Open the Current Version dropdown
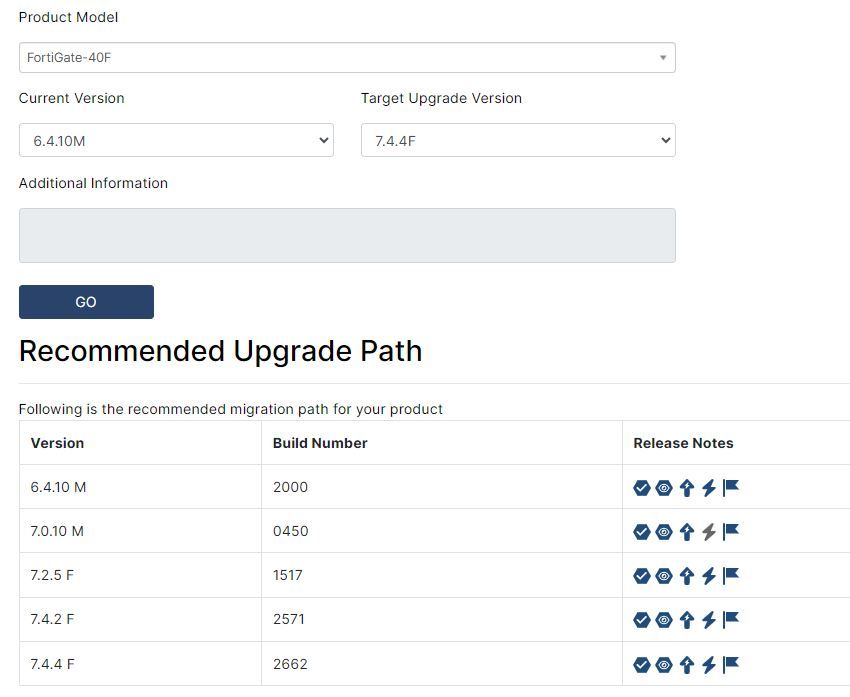This screenshot has width=850, height=697. pos(176,141)
